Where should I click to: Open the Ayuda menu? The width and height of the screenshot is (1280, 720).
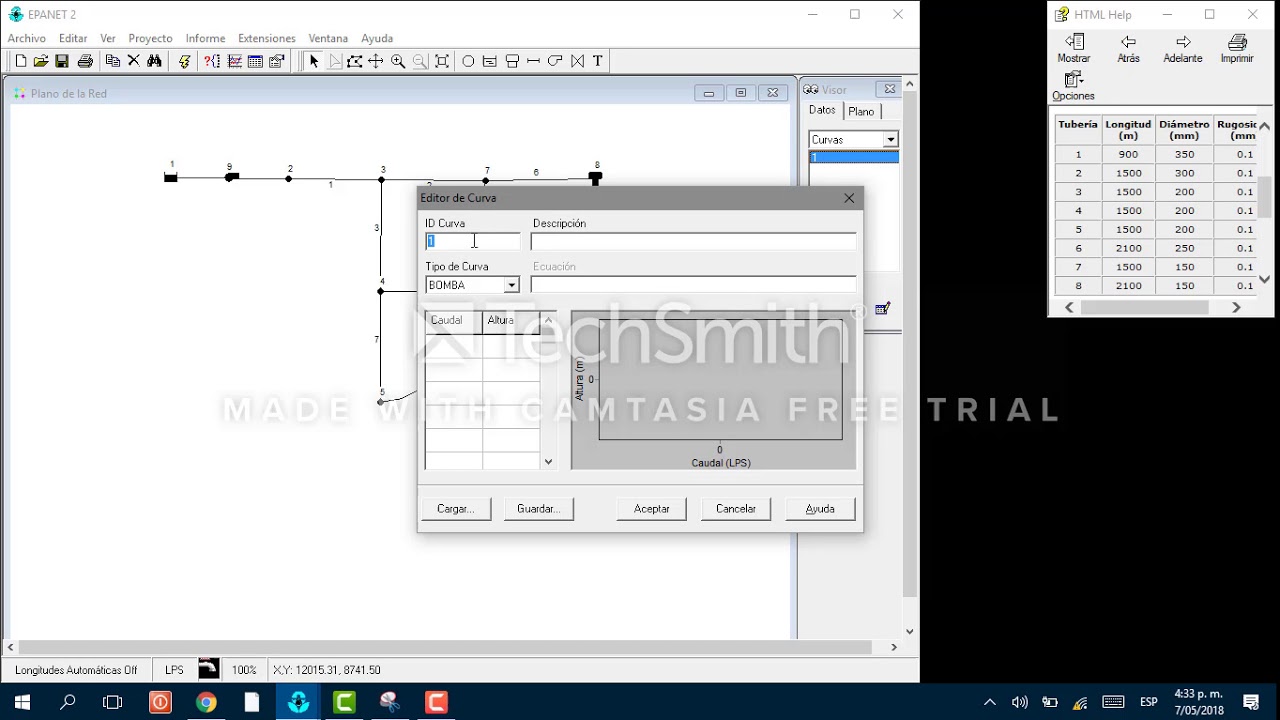pos(377,38)
